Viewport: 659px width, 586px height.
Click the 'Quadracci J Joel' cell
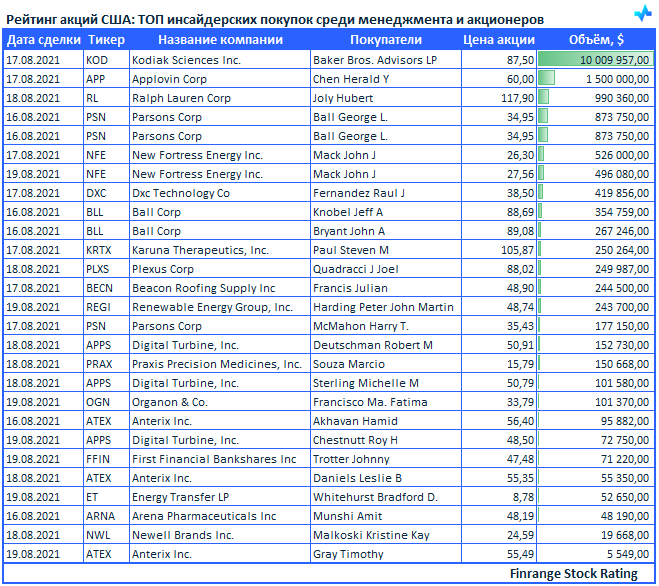coord(386,269)
